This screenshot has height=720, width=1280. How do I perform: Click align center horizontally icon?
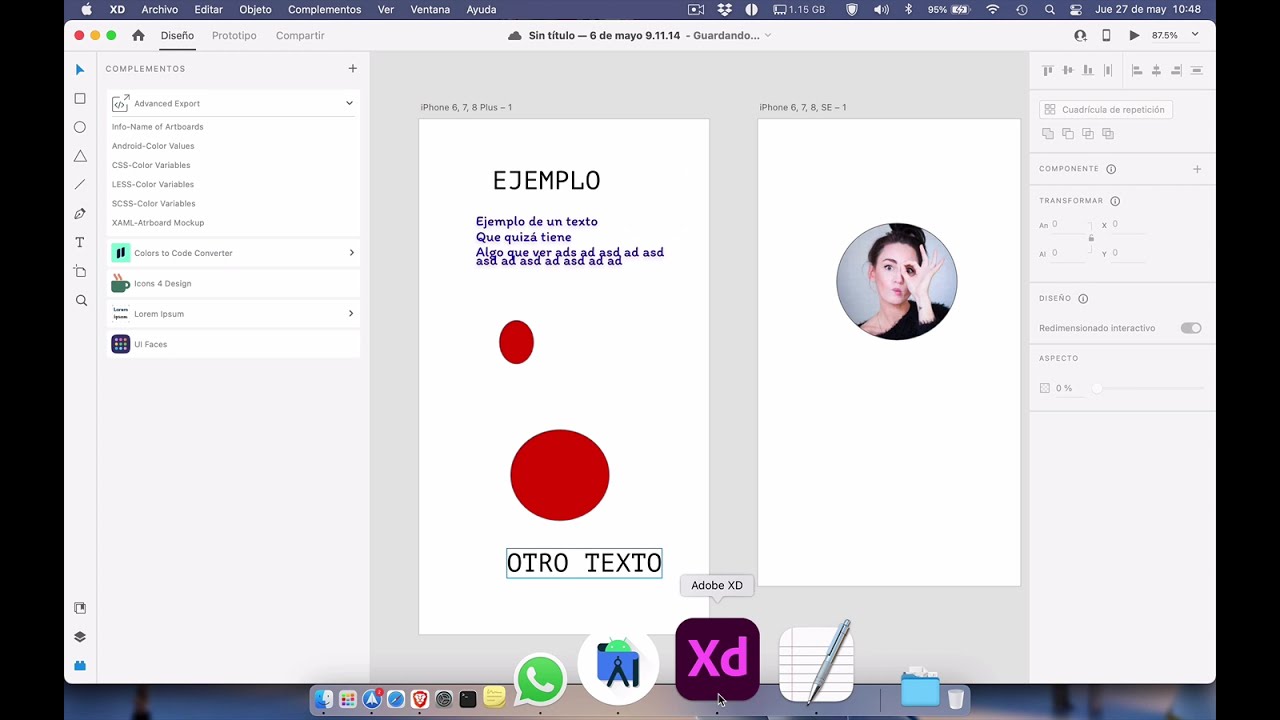coord(1157,70)
